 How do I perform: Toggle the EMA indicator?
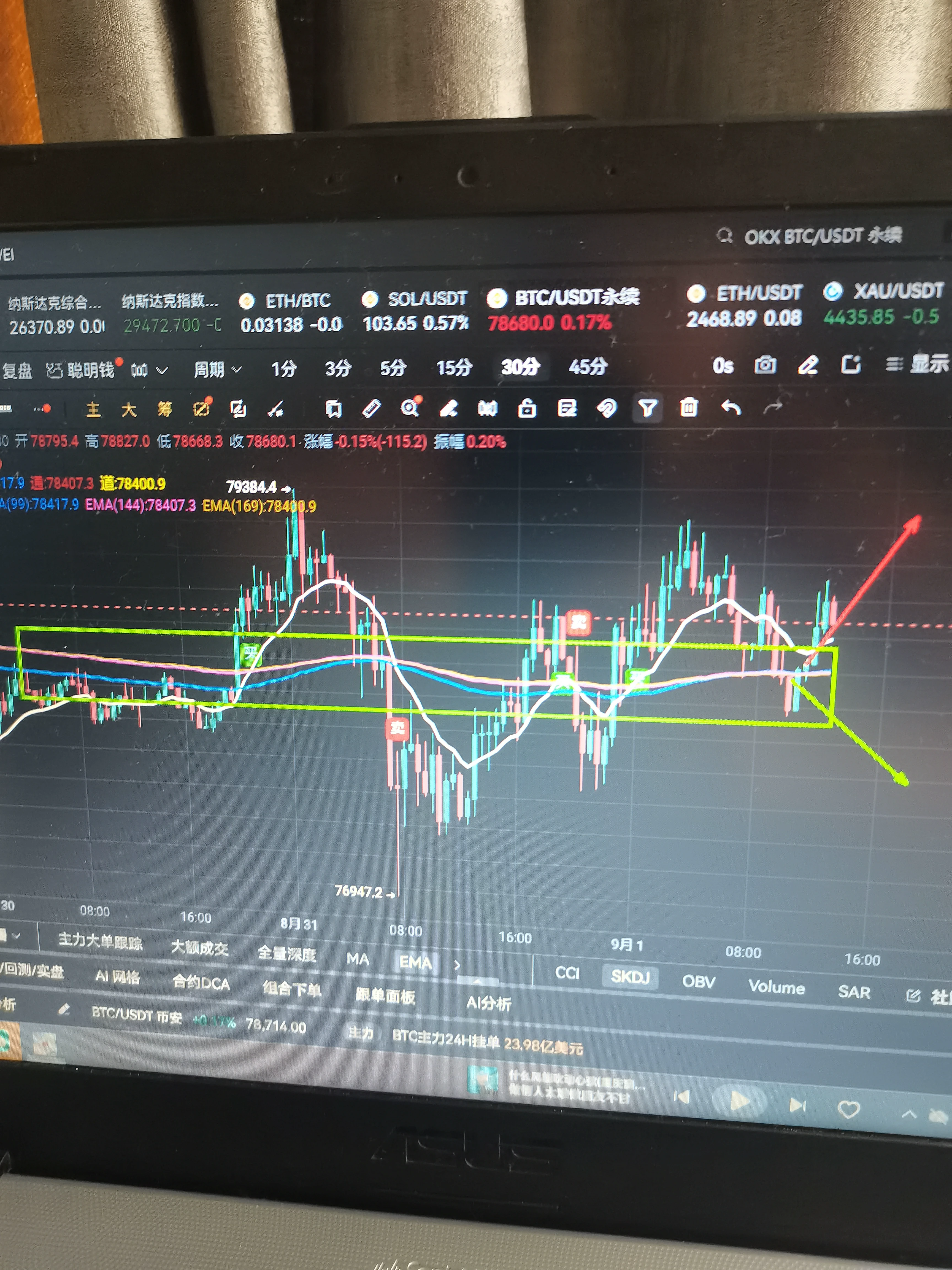415,962
